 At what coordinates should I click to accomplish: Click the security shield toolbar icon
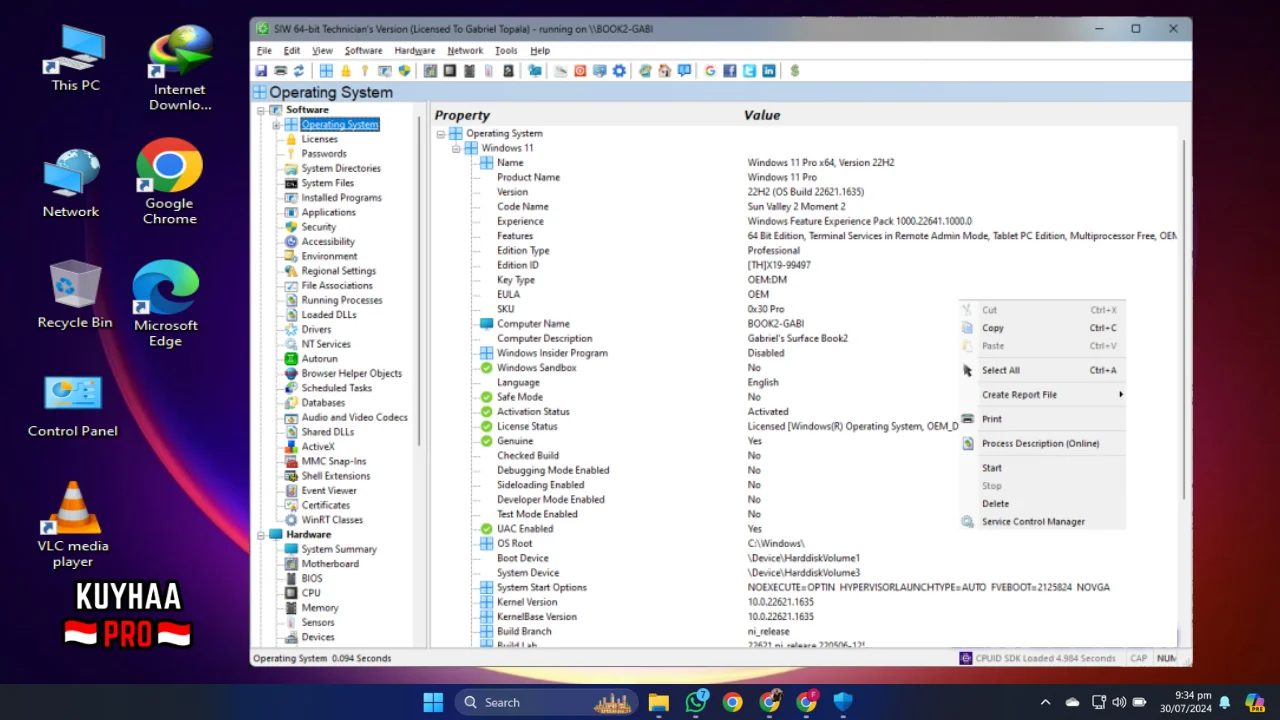coord(405,71)
